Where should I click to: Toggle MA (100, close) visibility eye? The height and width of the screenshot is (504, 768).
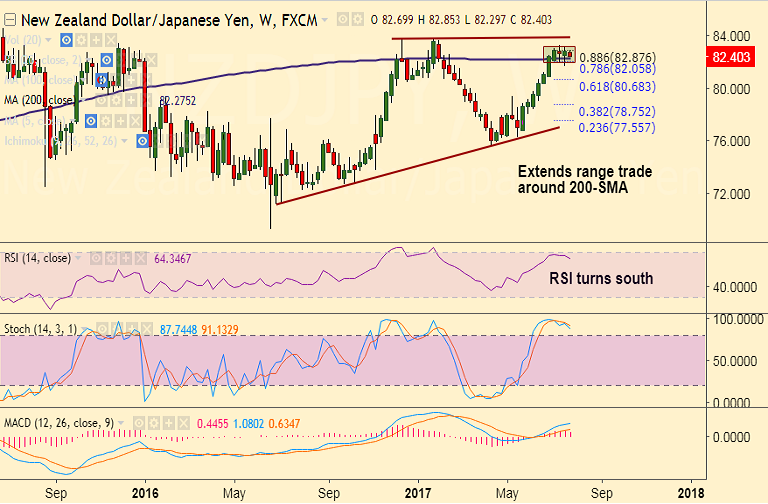(x=102, y=80)
